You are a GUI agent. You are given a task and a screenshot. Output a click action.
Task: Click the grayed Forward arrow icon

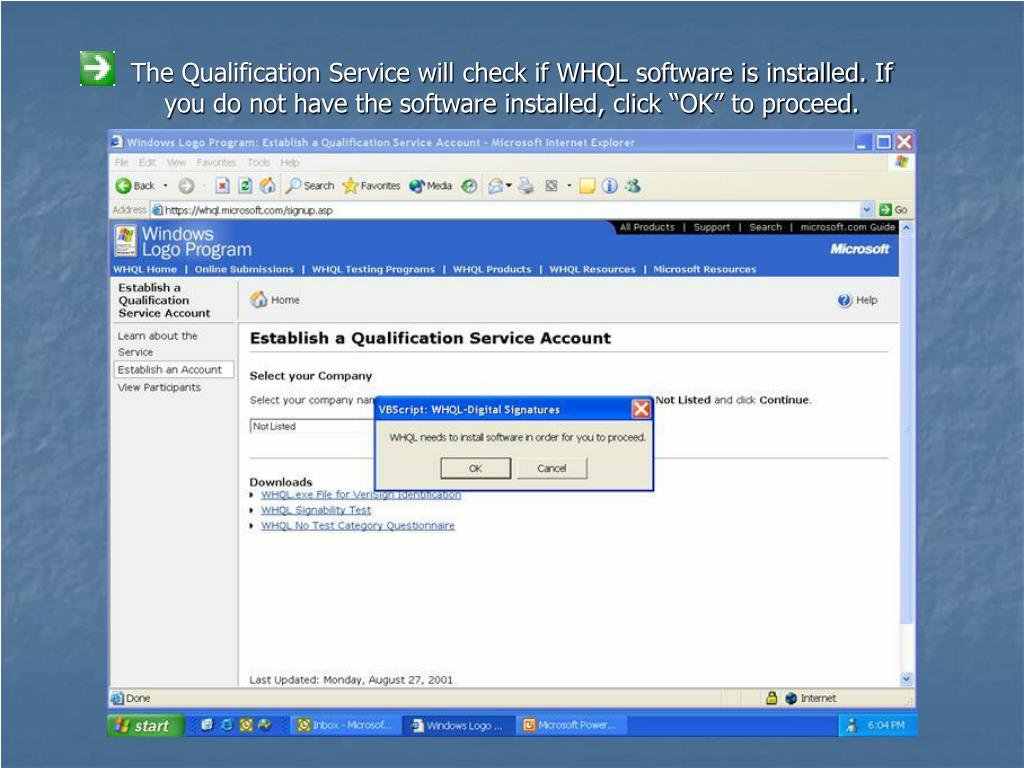[x=186, y=186]
